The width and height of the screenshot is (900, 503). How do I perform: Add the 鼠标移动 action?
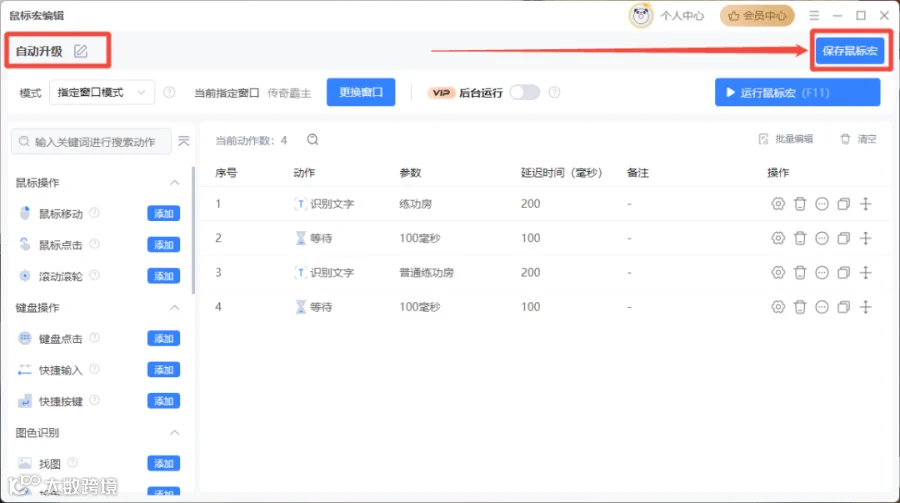click(164, 214)
